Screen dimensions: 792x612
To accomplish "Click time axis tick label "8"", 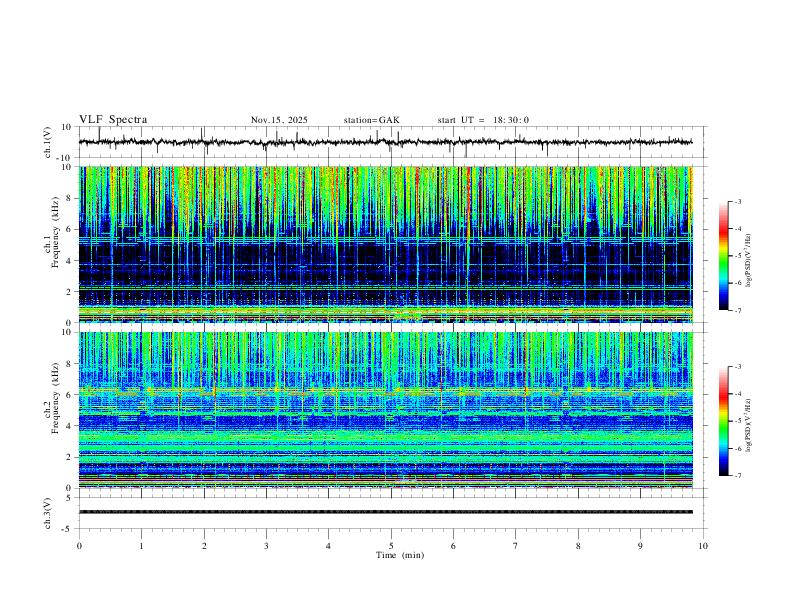I will (x=578, y=546).
